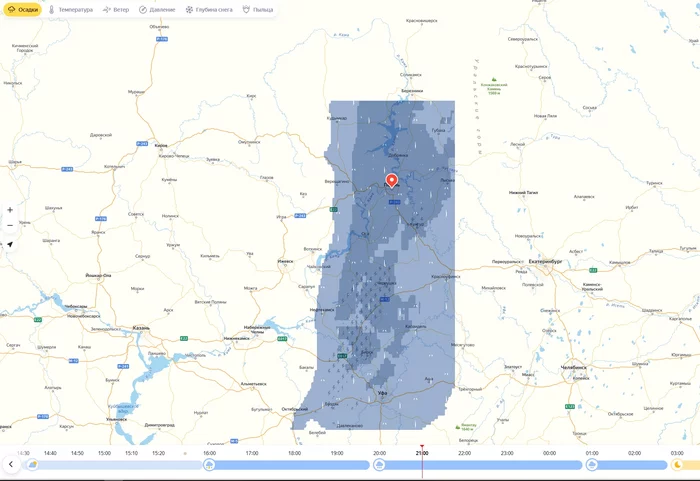Image resolution: width=700 pixels, height=481 pixels.
Task: Zoom out with the minus button
Action: point(10,226)
